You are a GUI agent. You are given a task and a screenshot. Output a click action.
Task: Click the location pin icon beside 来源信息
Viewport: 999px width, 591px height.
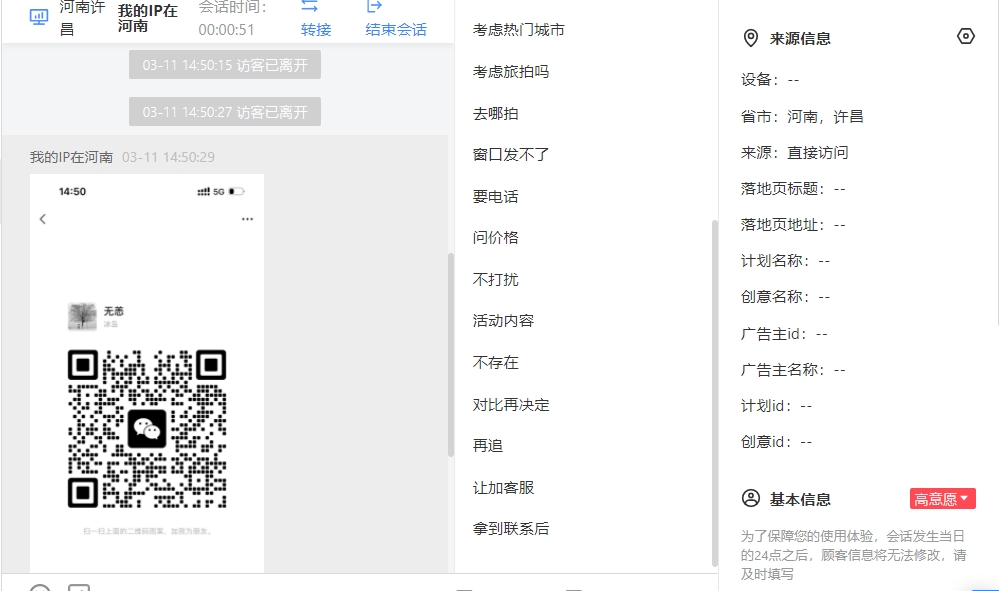click(x=751, y=38)
